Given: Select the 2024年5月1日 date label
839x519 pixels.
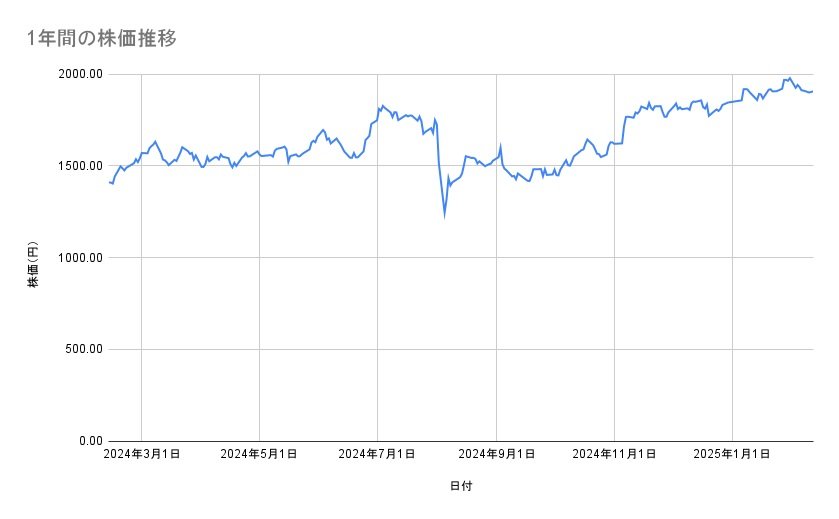Looking at the screenshot, I should [x=259, y=454].
